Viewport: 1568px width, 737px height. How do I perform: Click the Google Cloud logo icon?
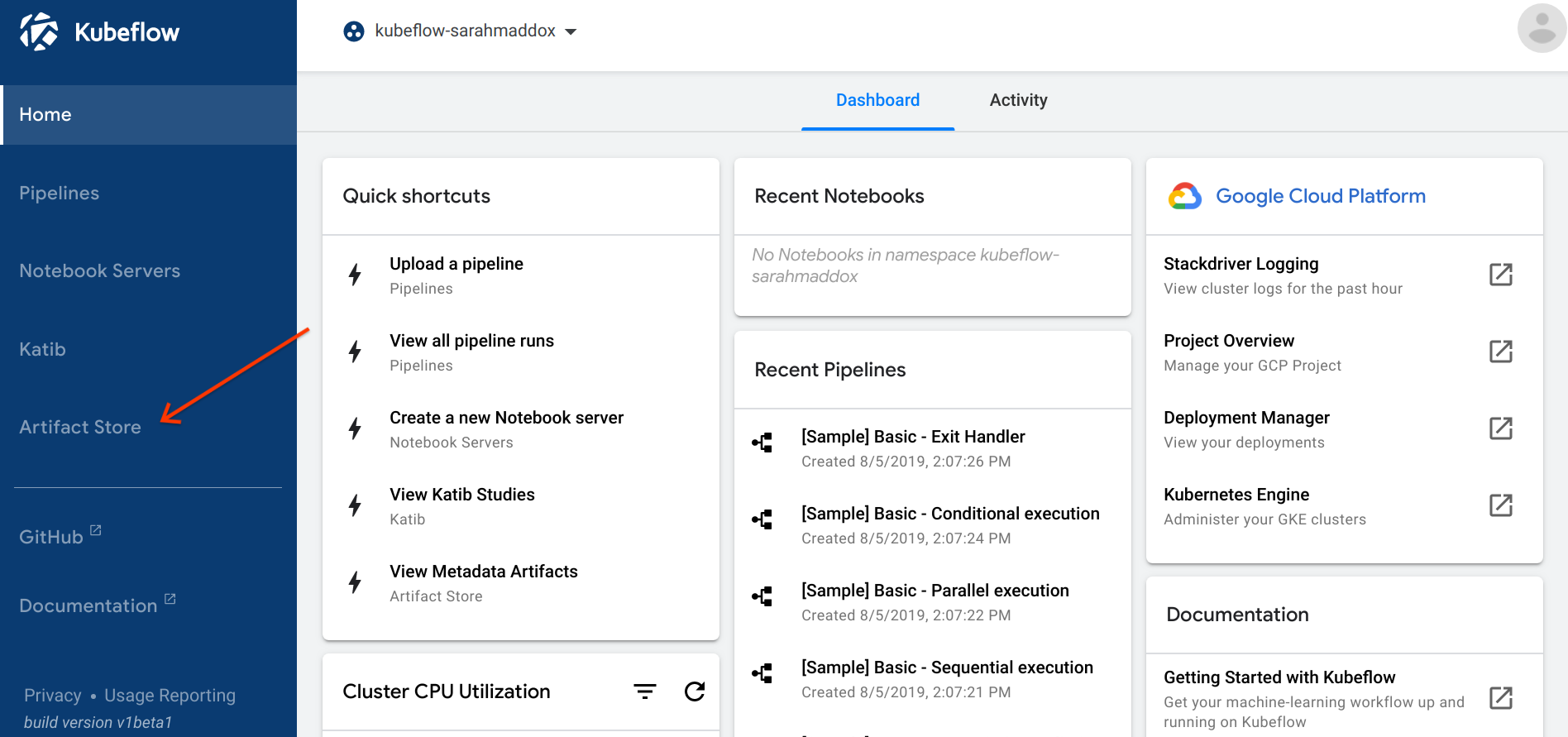coord(1184,196)
